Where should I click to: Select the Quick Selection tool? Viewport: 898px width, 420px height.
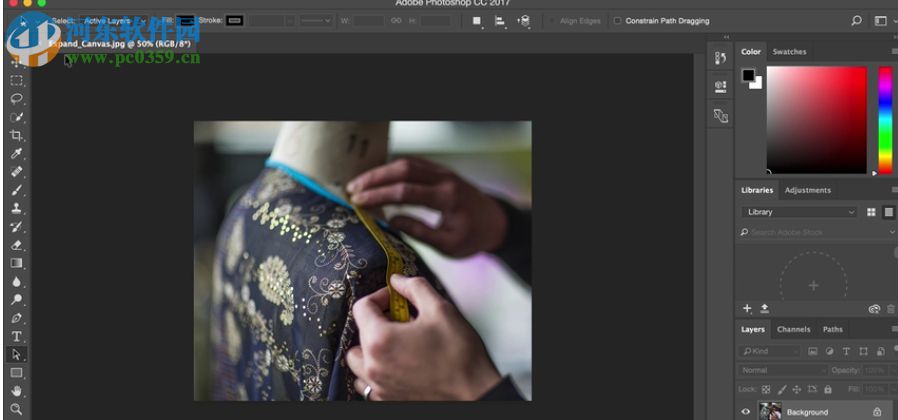click(16, 117)
